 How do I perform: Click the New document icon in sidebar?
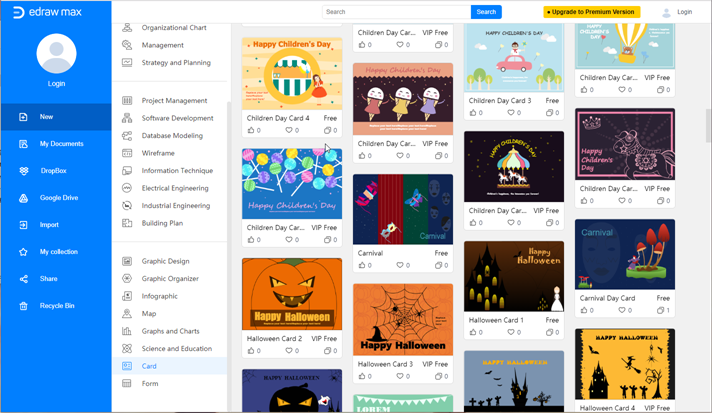coord(23,117)
